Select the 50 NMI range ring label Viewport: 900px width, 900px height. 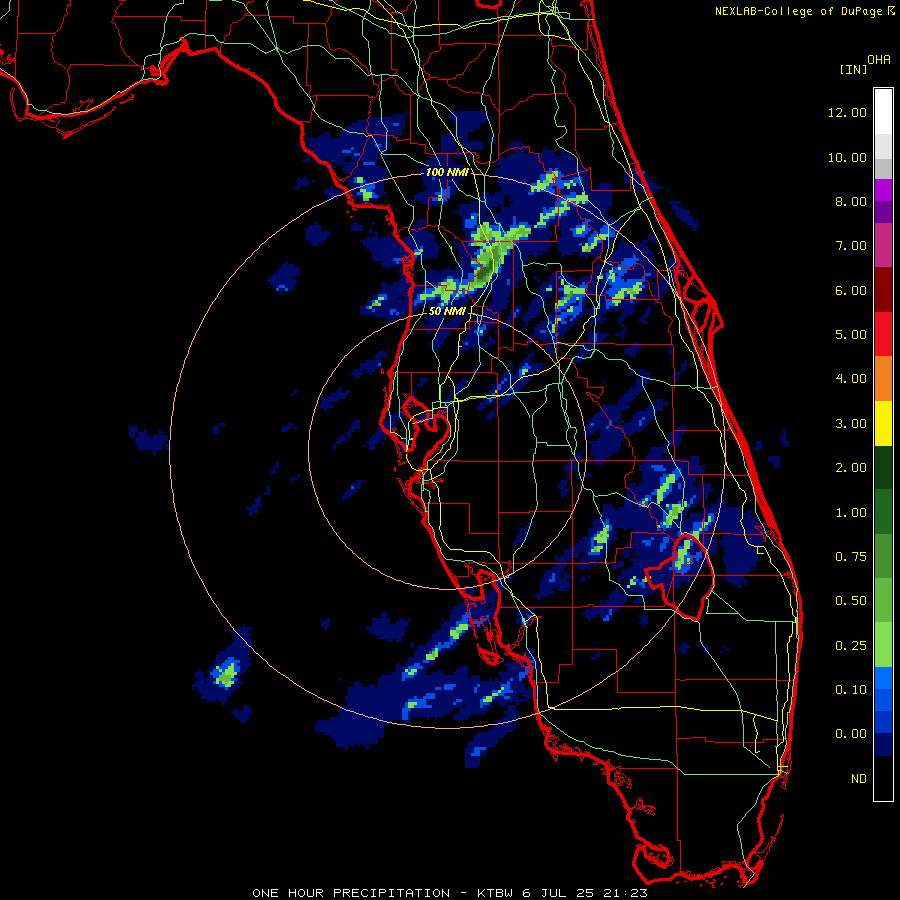point(447,311)
